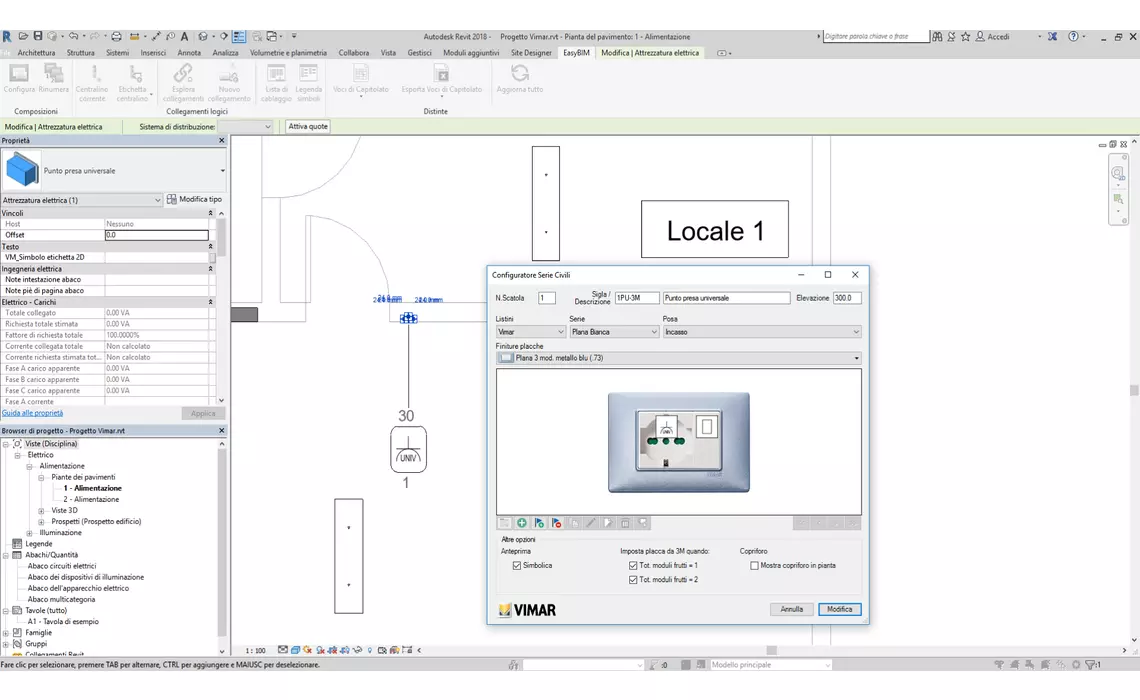
Task: Select the 2 - Alimentazione floor plan view
Action: (91, 500)
